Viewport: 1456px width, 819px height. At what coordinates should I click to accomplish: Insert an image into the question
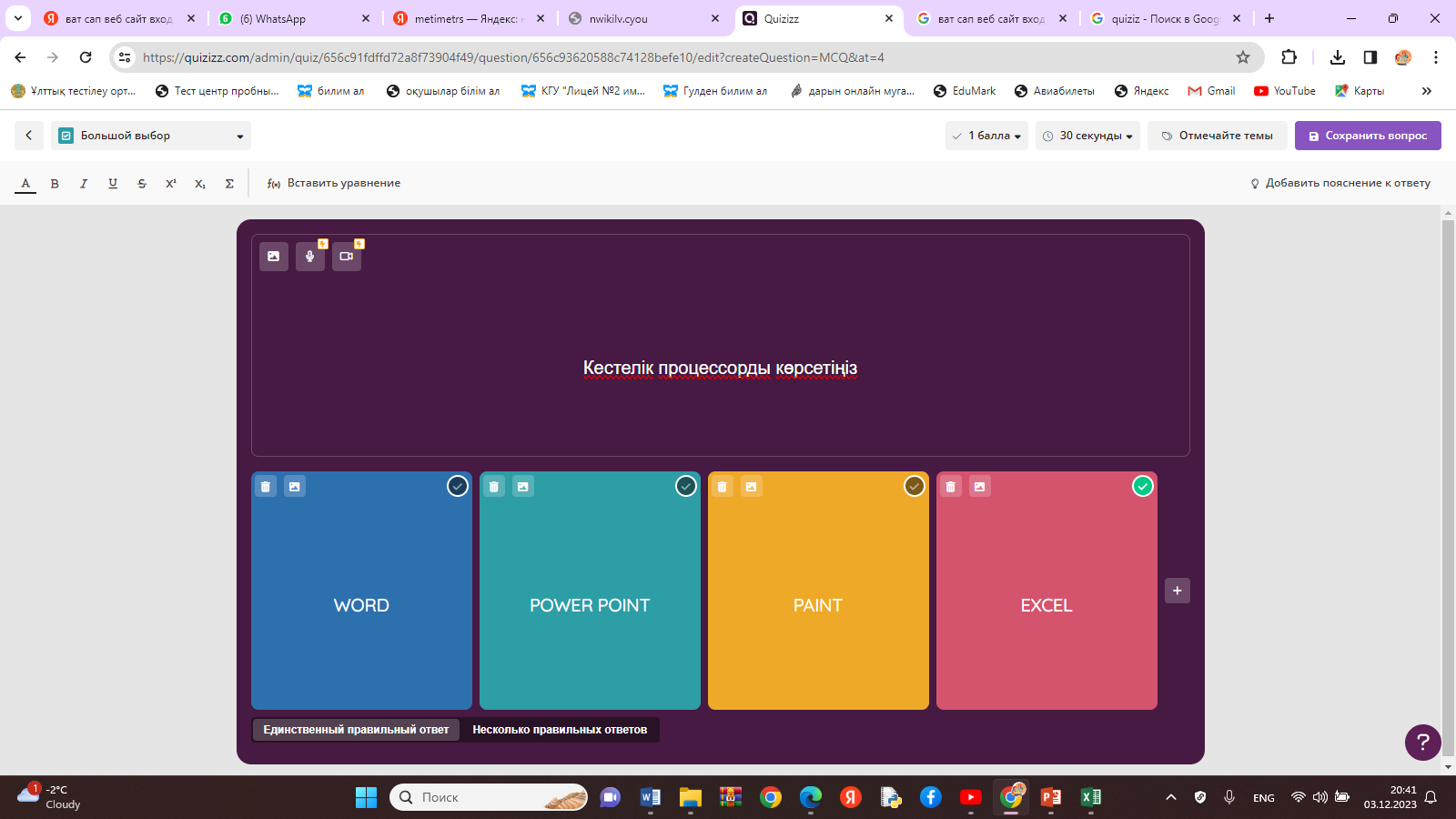tap(273, 257)
